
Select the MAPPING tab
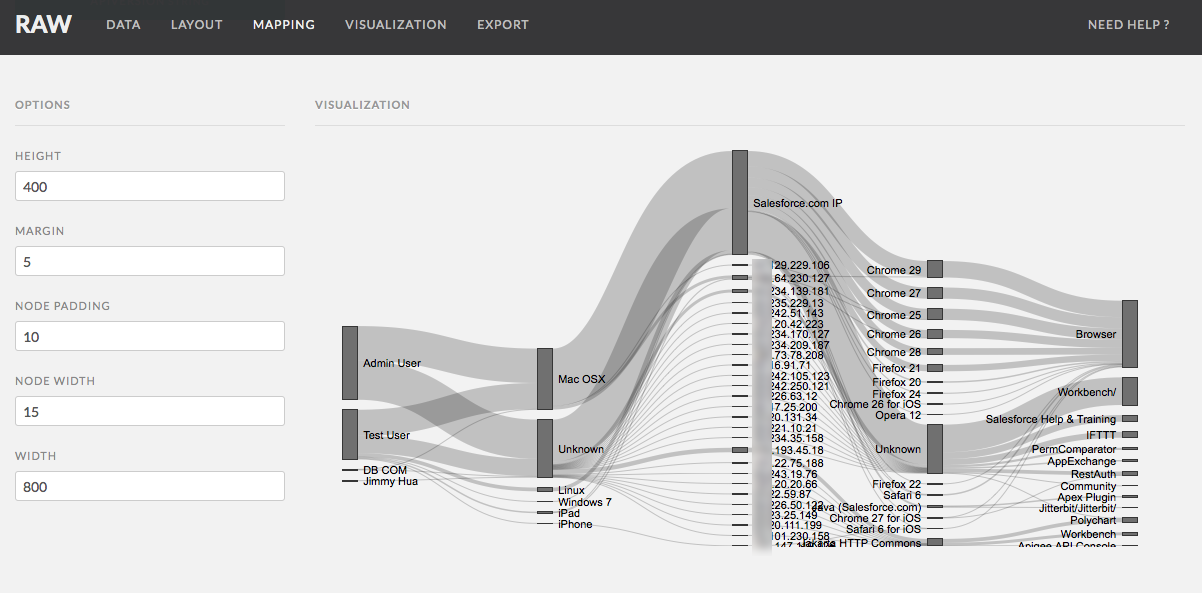(x=284, y=24)
